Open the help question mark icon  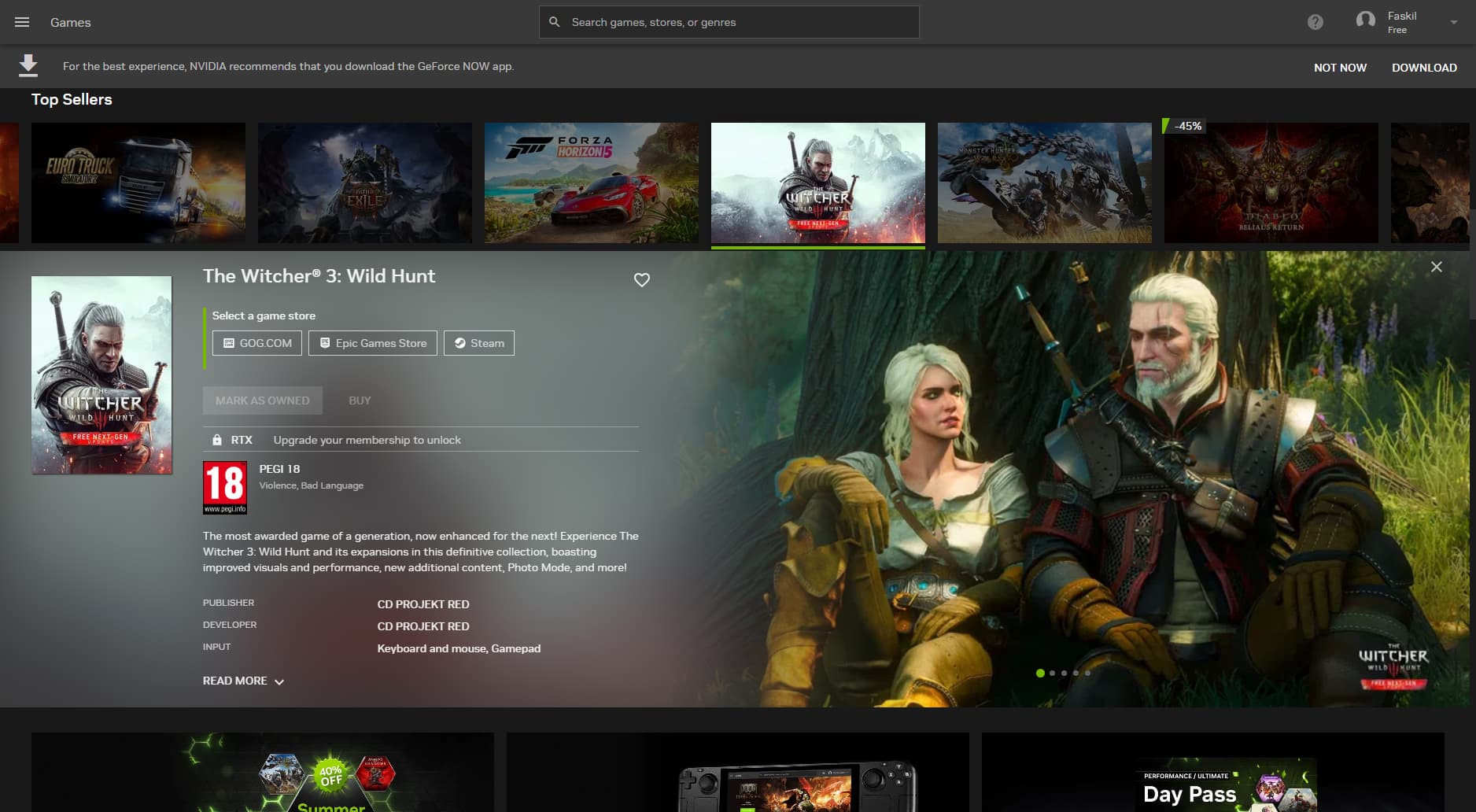pyautogui.click(x=1315, y=22)
